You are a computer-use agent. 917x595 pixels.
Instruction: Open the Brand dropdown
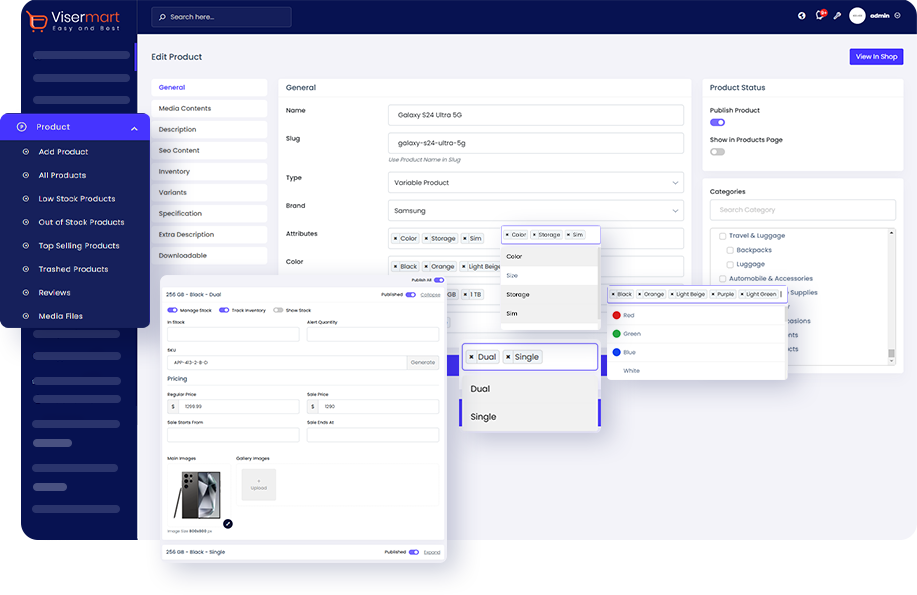pos(536,211)
